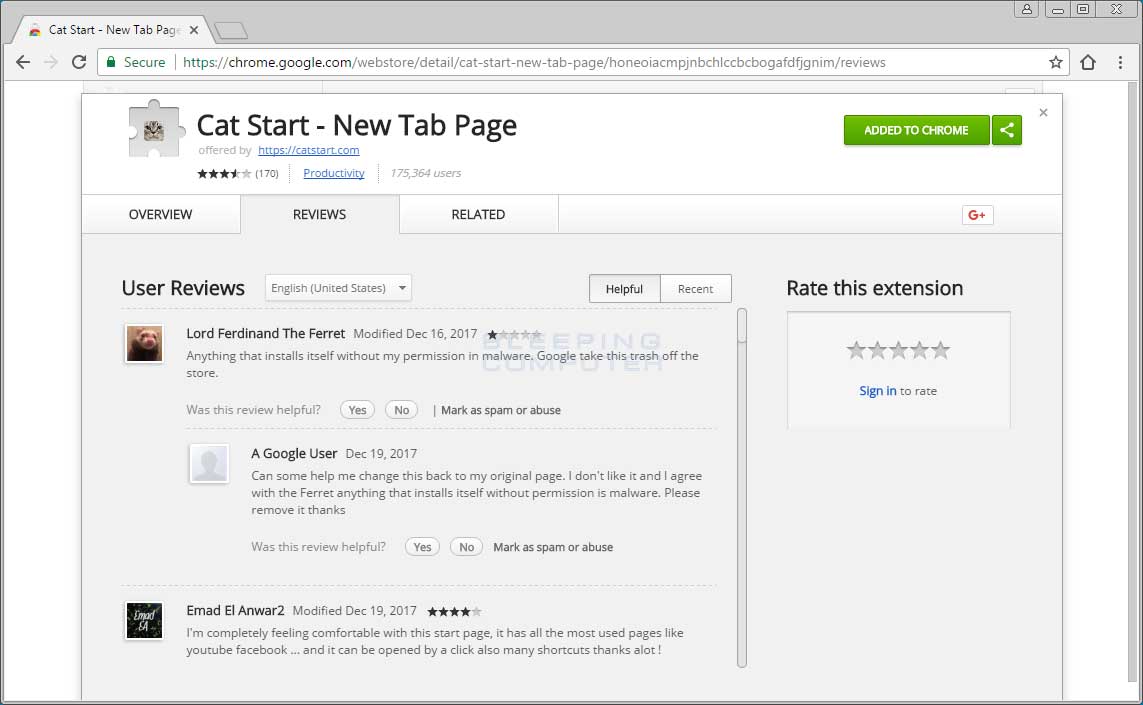Viewport: 1143px width, 705px height.
Task: Click the reviewer name Emad El Anwar2
Action: pyautogui.click(x=235, y=610)
